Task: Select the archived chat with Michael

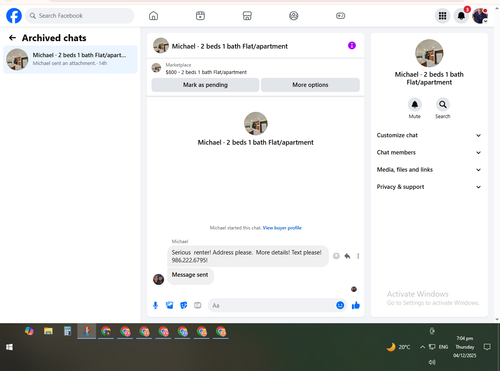Action: click(70, 59)
